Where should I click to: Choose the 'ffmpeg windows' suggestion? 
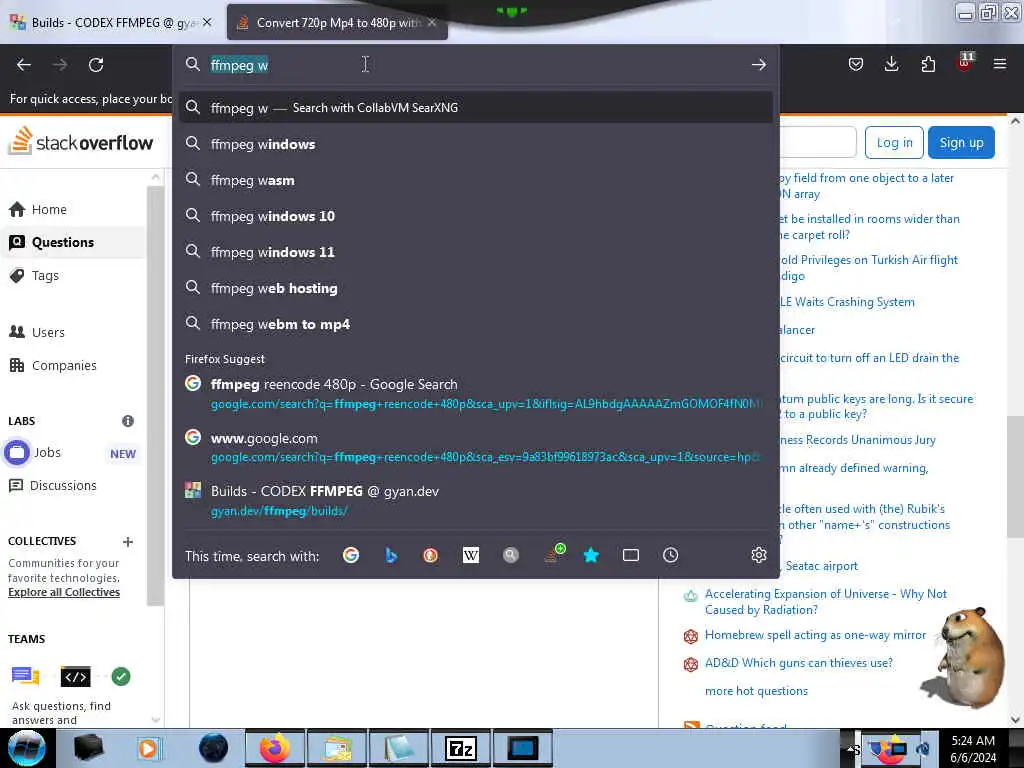[475, 144]
